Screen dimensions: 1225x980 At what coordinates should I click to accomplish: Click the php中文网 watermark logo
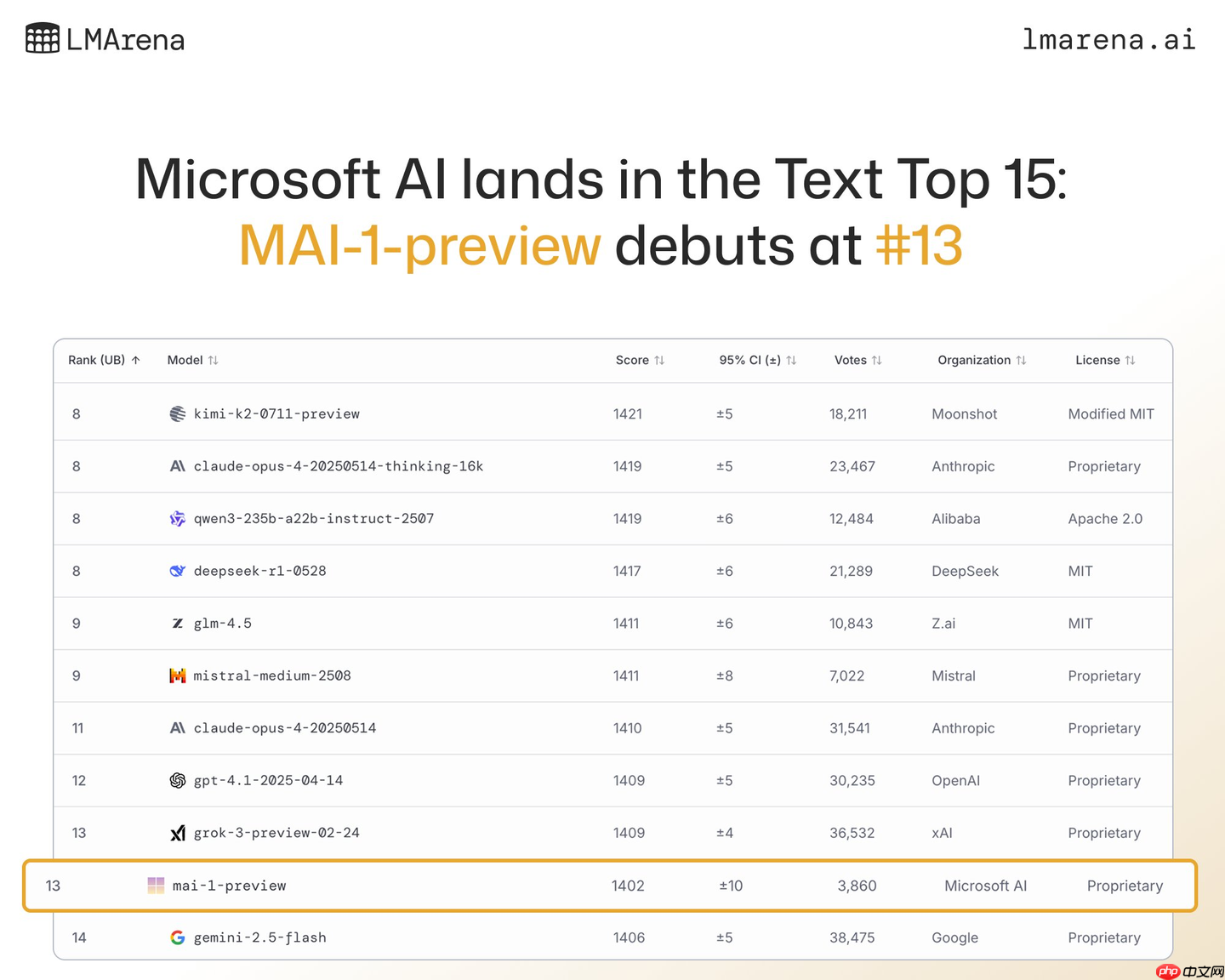pyautogui.click(x=1189, y=971)
